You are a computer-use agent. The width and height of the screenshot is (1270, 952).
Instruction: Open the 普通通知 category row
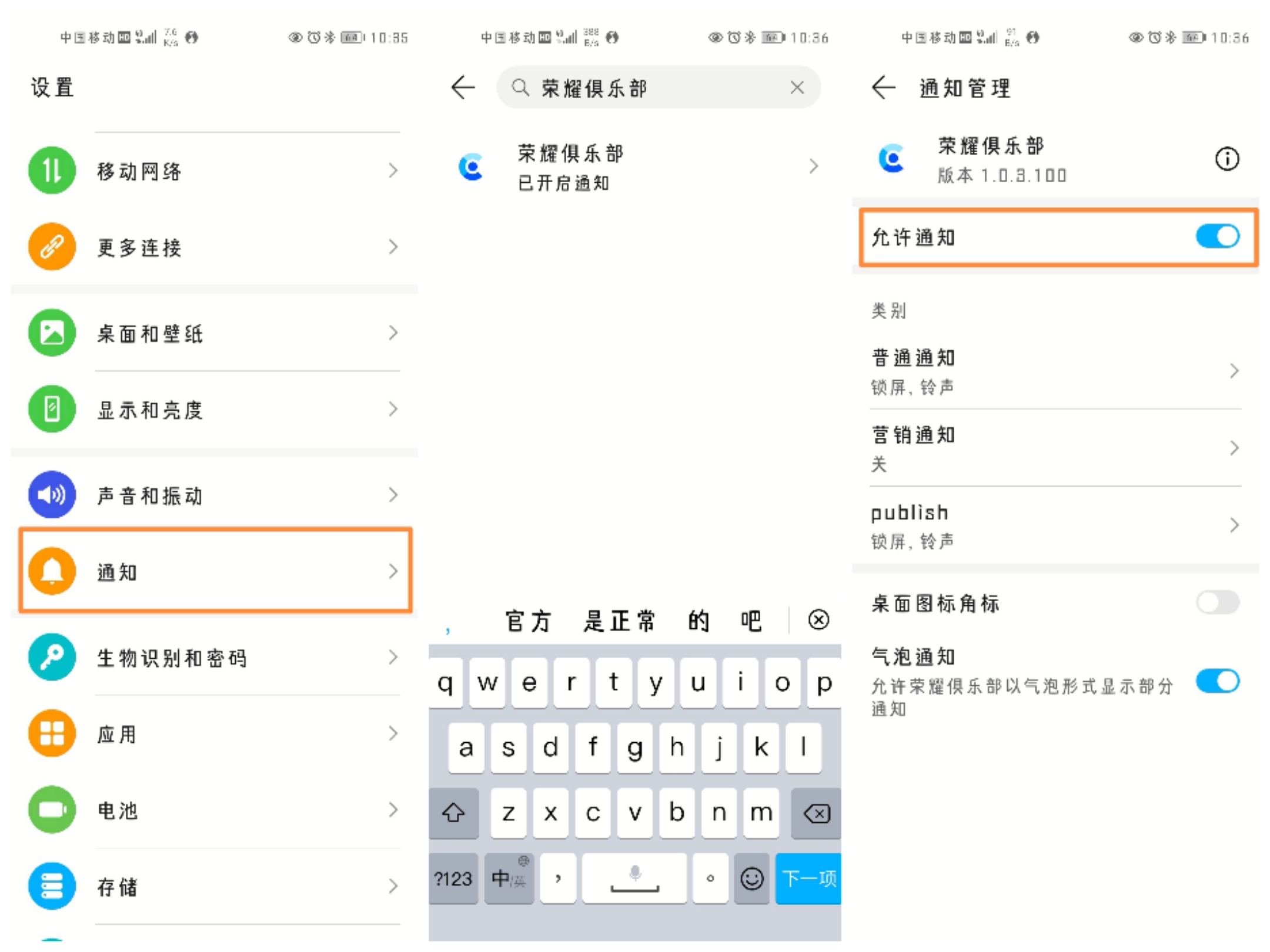click(1055, 371)
